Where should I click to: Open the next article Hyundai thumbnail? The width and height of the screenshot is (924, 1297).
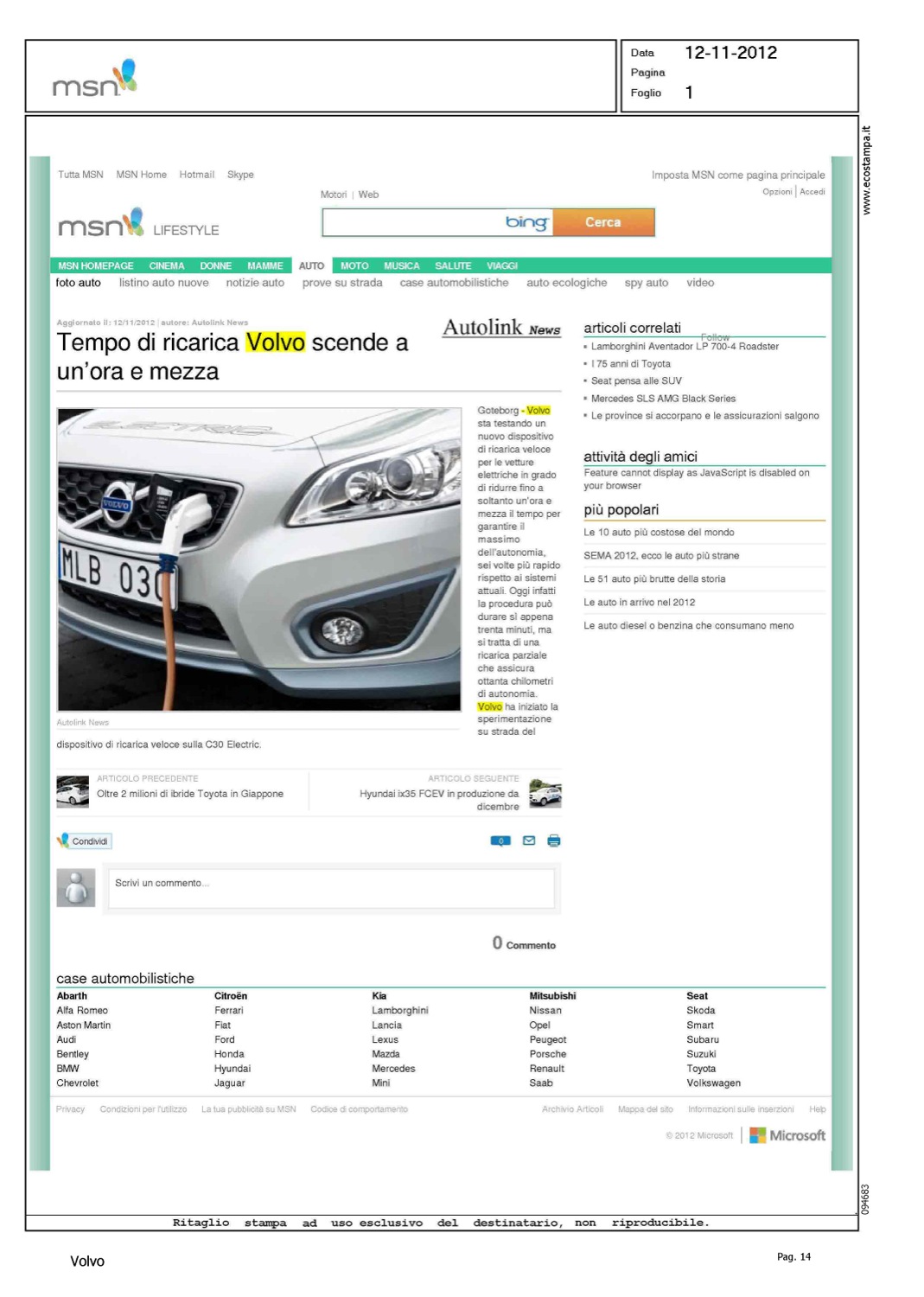click(x=545, y=794)
